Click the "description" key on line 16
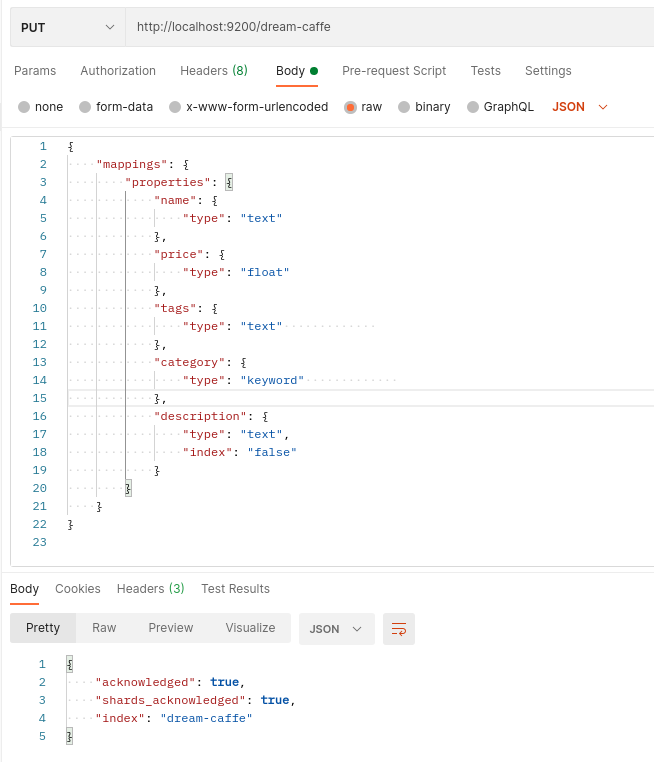 [x=200, y=416]
